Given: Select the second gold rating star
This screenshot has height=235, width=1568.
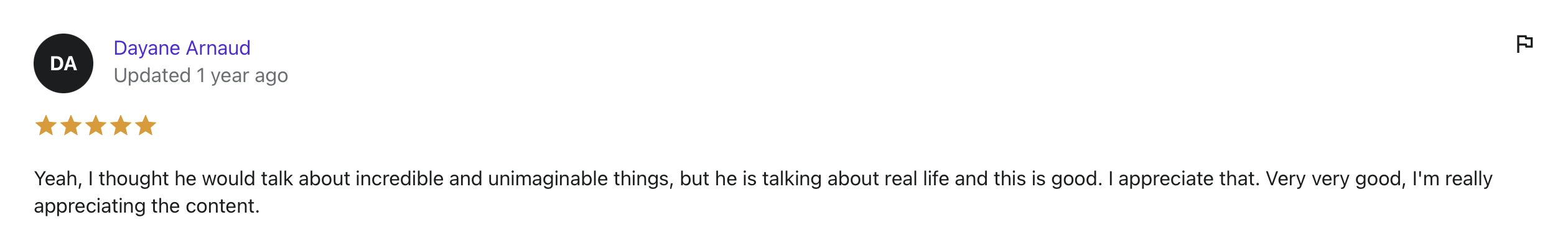Looking at the screenshot, I should (x=71, y=126).
